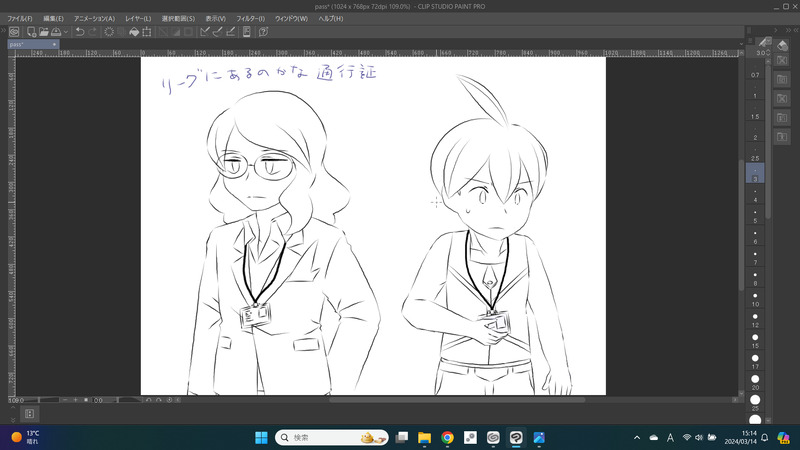800x450 pixels.
Task: Click zoom out minus button below canvas
Action: point(65,400)
